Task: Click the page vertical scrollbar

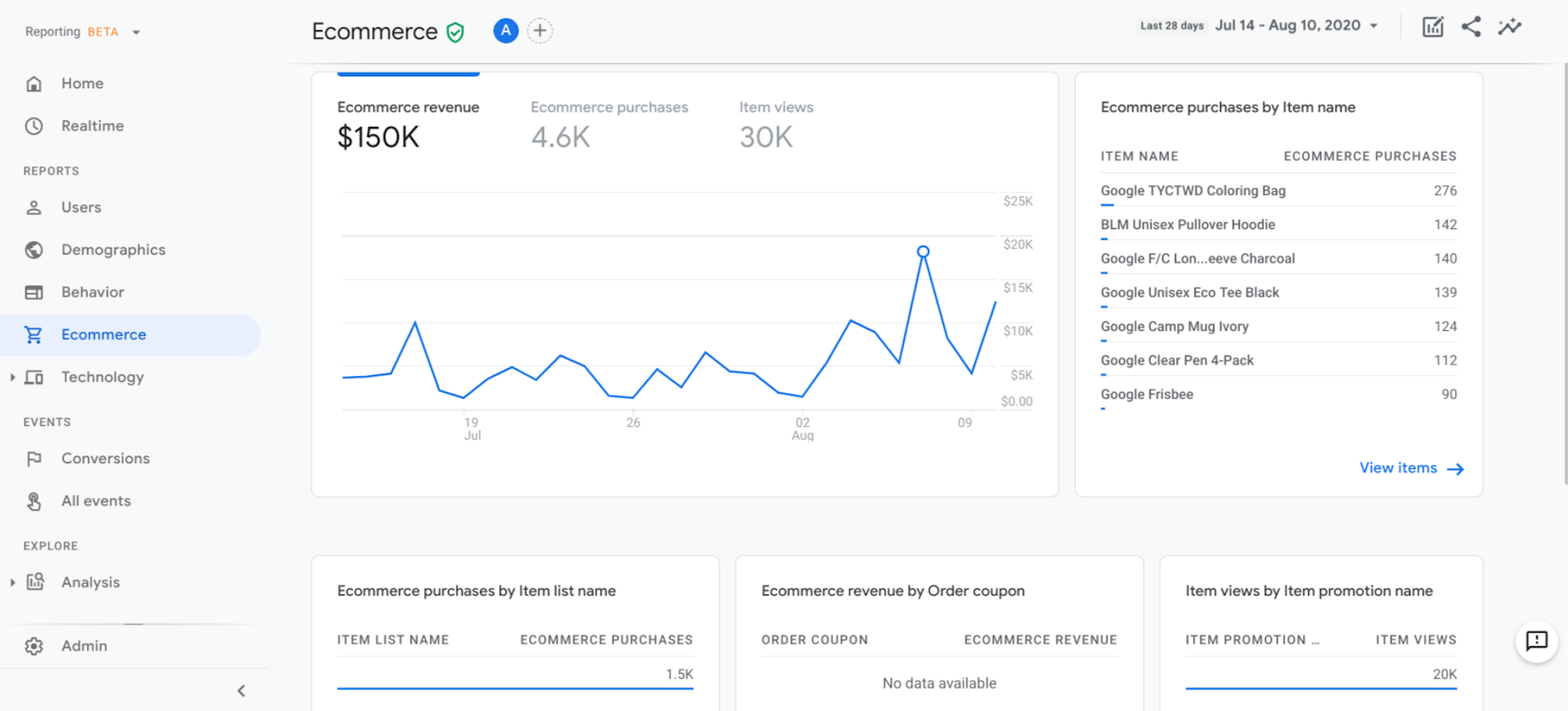Action: (x=1564, y=274)
